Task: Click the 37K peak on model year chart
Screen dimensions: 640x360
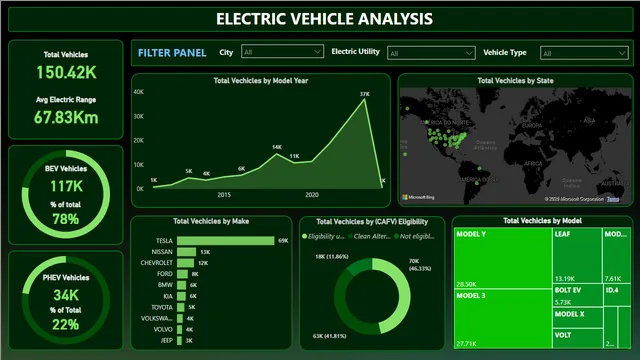Action: [364, 99]
